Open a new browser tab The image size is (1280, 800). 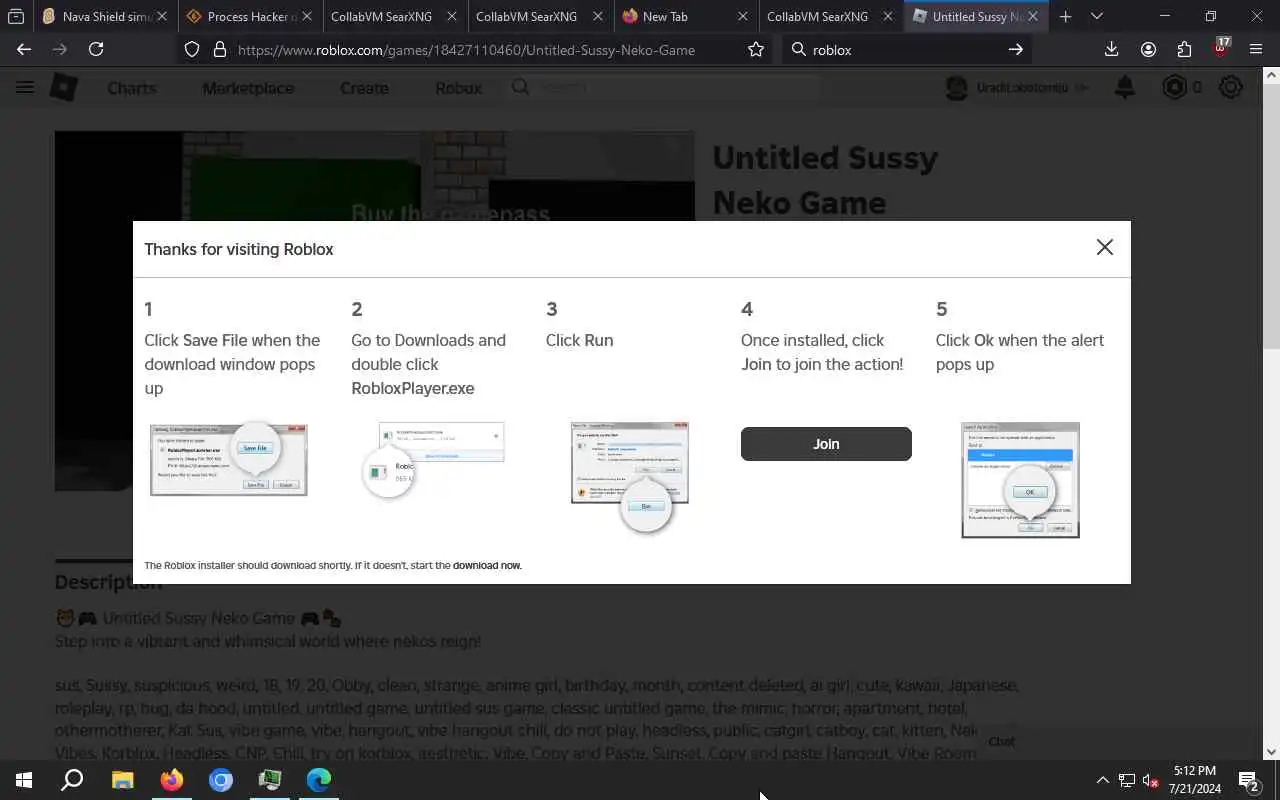1066,16
